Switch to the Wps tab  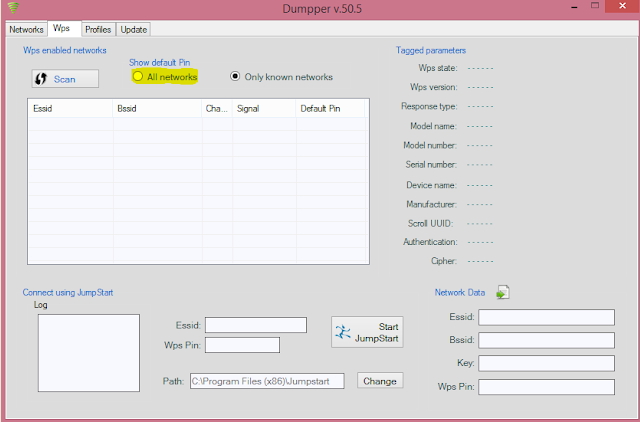click(62, 28)
